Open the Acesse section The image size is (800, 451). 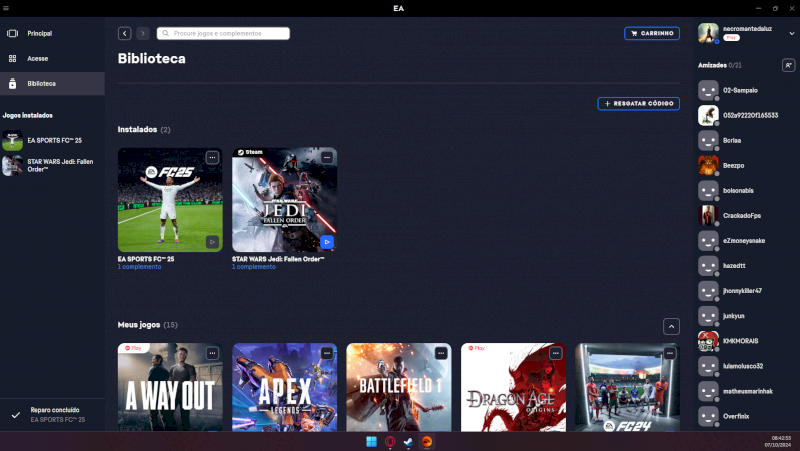(x=52, y=58)
